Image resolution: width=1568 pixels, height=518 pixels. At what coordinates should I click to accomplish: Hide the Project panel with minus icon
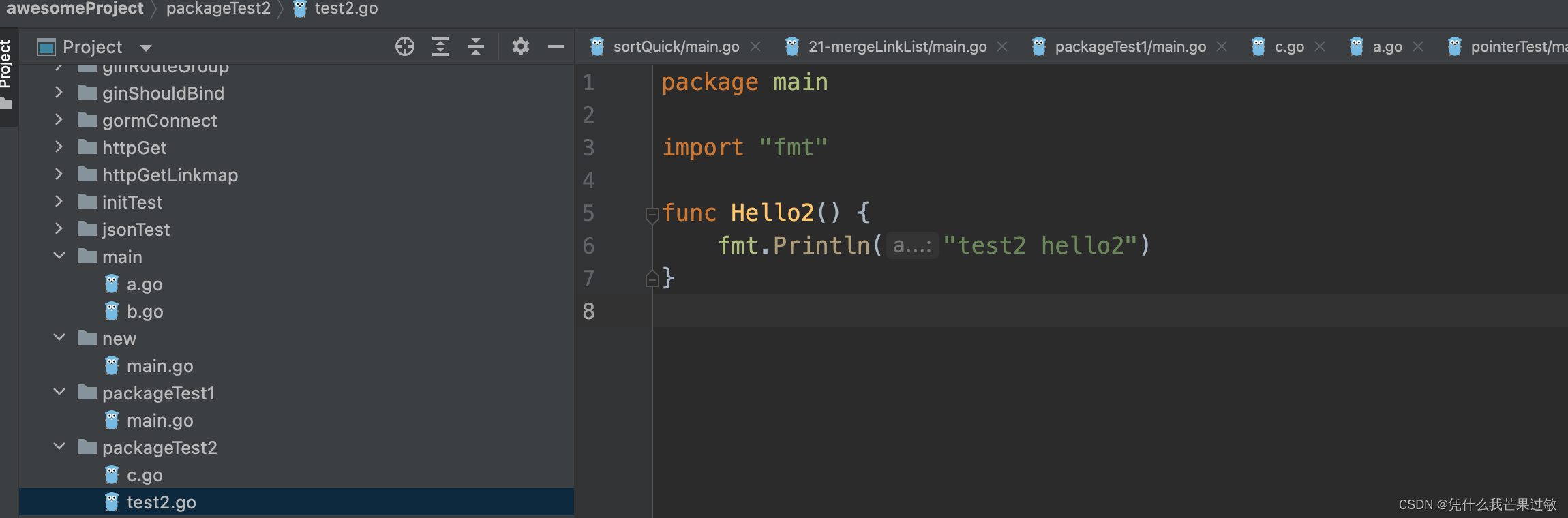tap(556, 46)
